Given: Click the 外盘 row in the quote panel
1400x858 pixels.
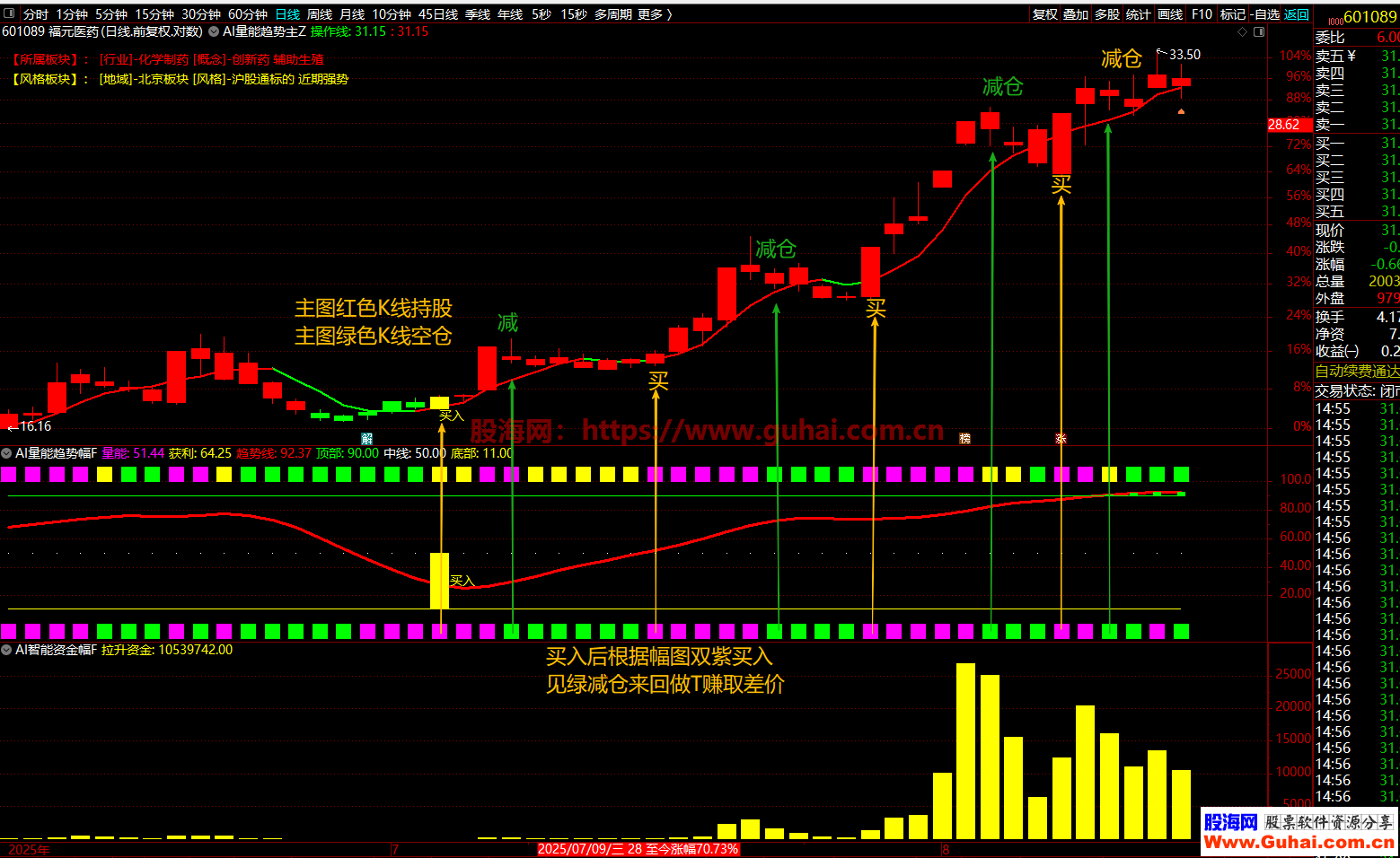Looking at the screenshot, I should point(1357,298).
